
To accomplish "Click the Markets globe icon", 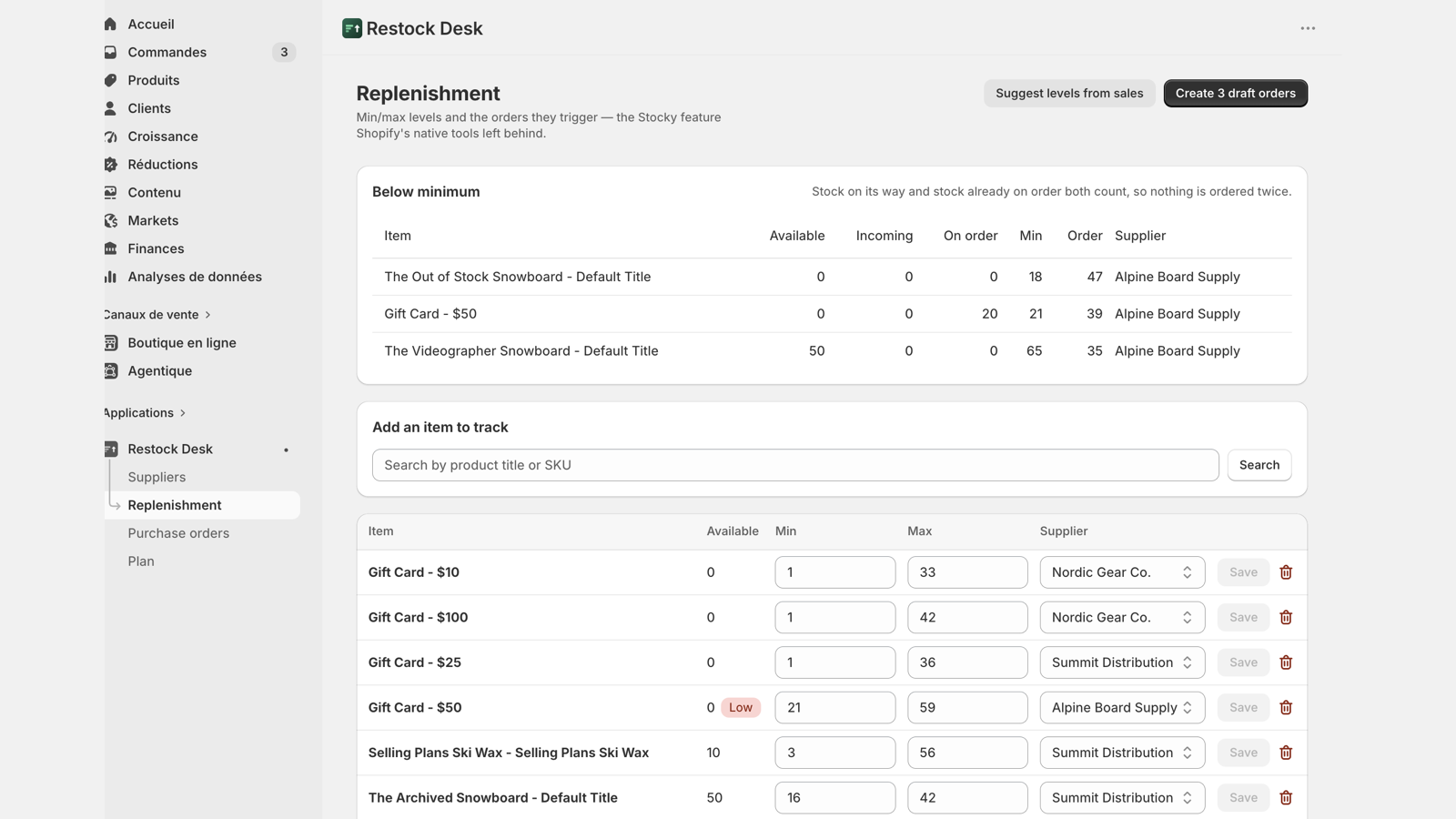I will [110, 221].
